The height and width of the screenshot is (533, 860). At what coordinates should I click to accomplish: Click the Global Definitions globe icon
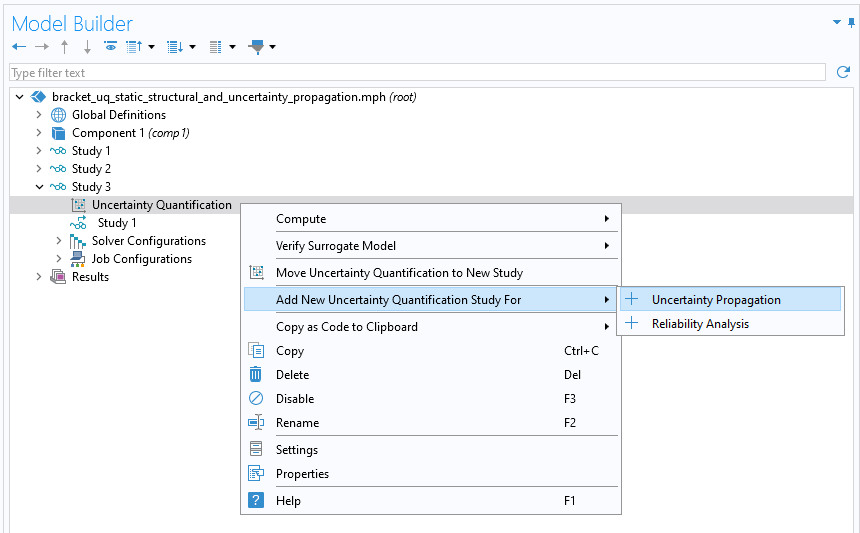coord(59,115)
